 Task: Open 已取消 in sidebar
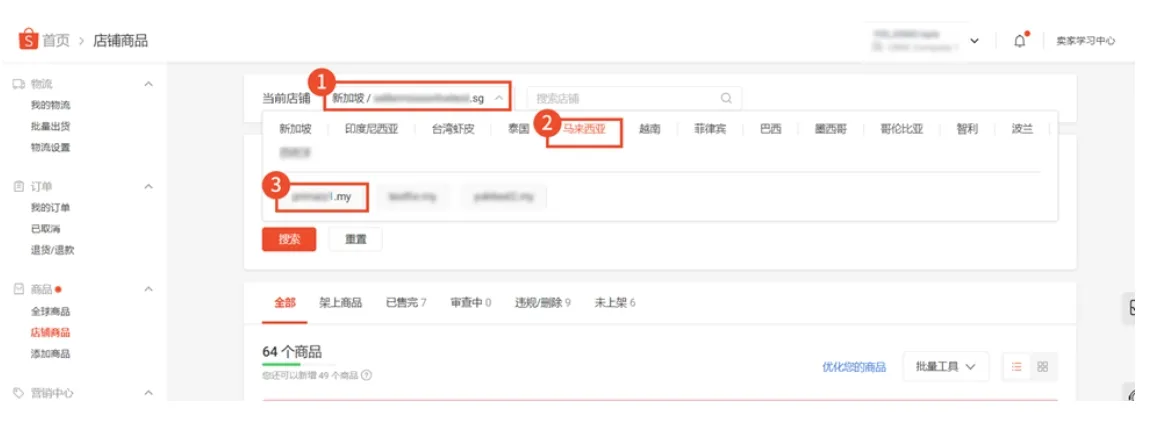(46, 228)
